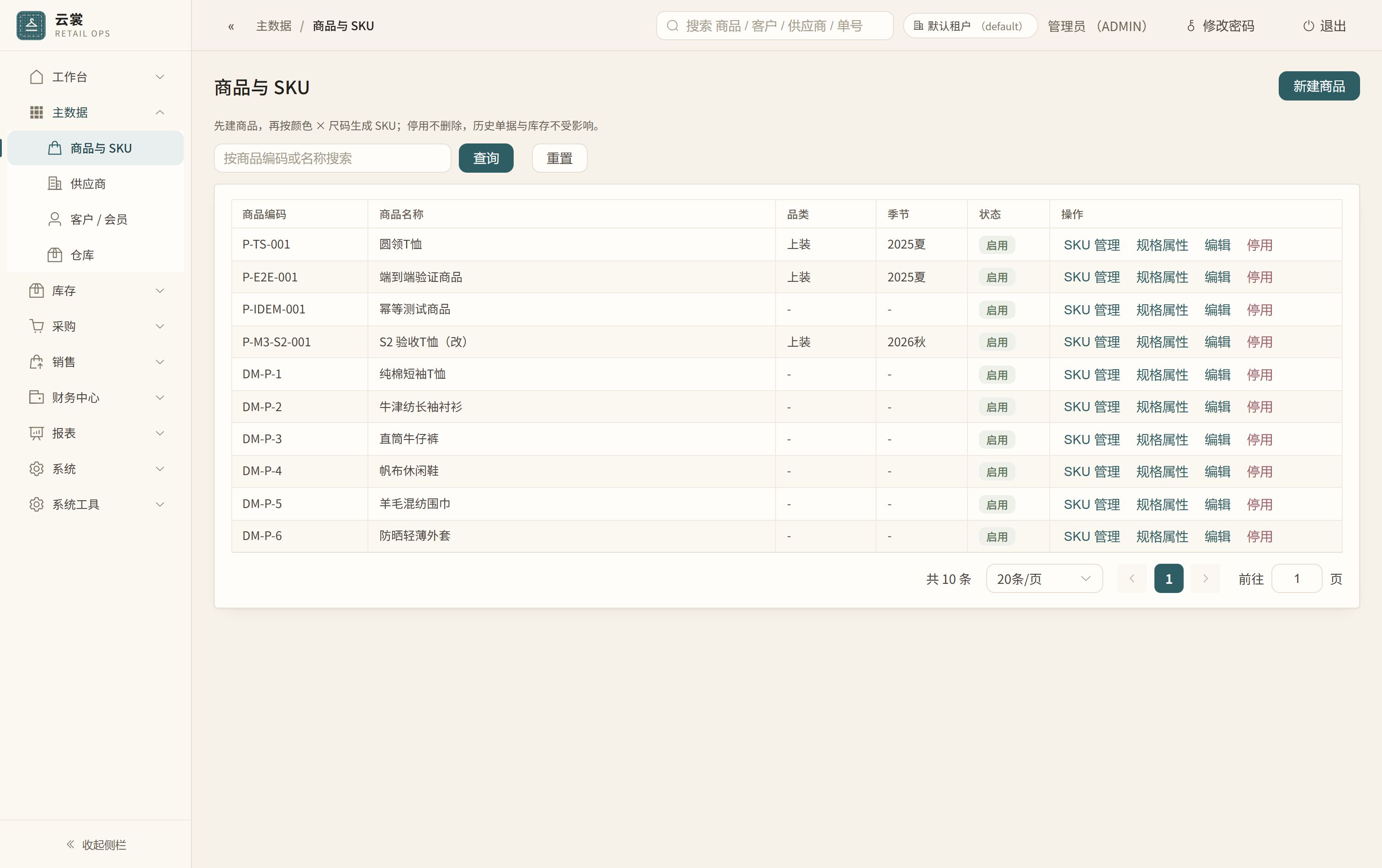Click the 报表 presentation board icon
The image size is (1382, 868).
[x=36, y=433]
